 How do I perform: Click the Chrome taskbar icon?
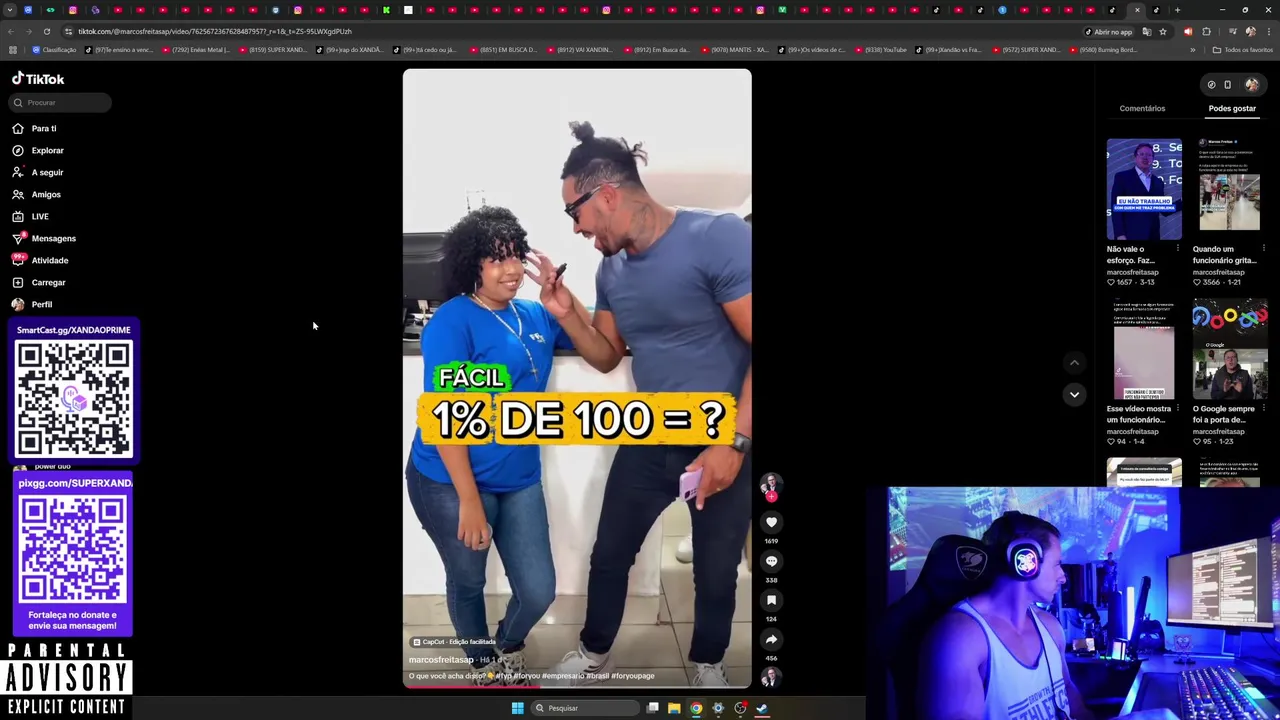pos(696,708)
